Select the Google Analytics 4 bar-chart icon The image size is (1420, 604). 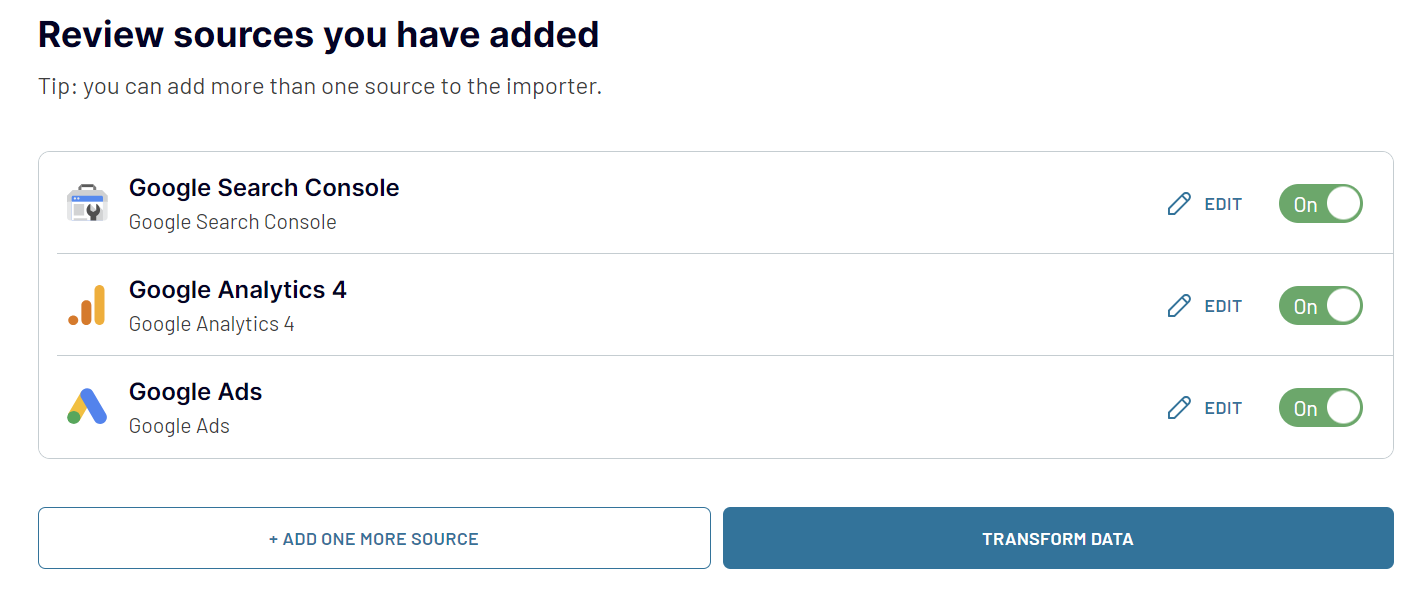pyautogui.click(x=87, y=304)
